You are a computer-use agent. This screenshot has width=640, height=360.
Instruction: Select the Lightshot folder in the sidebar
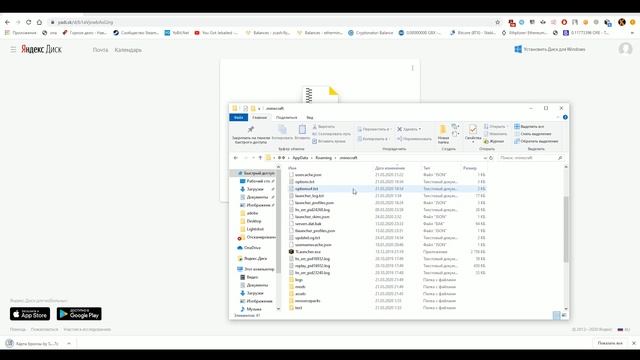click(252, 229)
